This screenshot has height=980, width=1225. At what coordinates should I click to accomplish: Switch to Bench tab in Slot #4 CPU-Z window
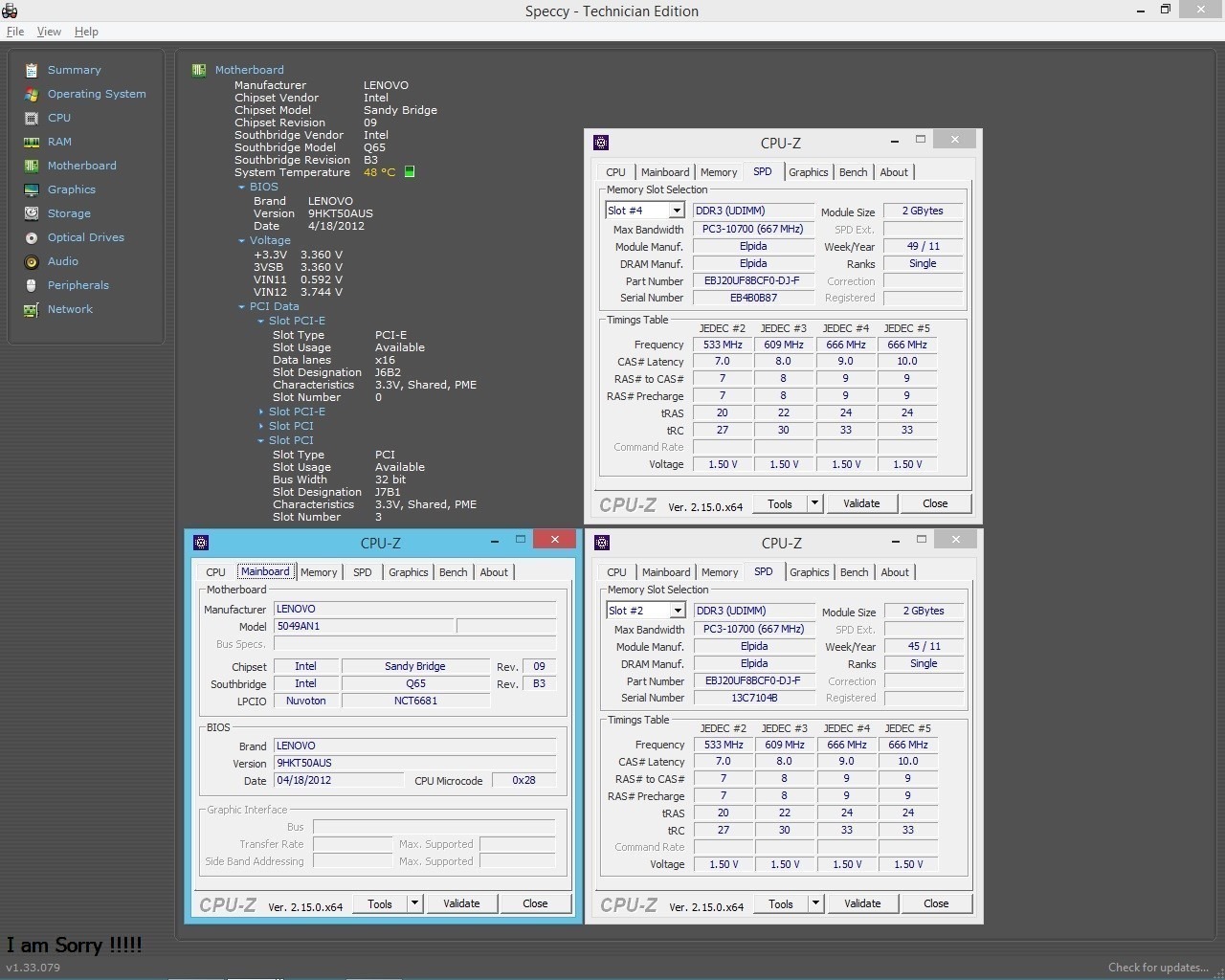pos(854,172)
